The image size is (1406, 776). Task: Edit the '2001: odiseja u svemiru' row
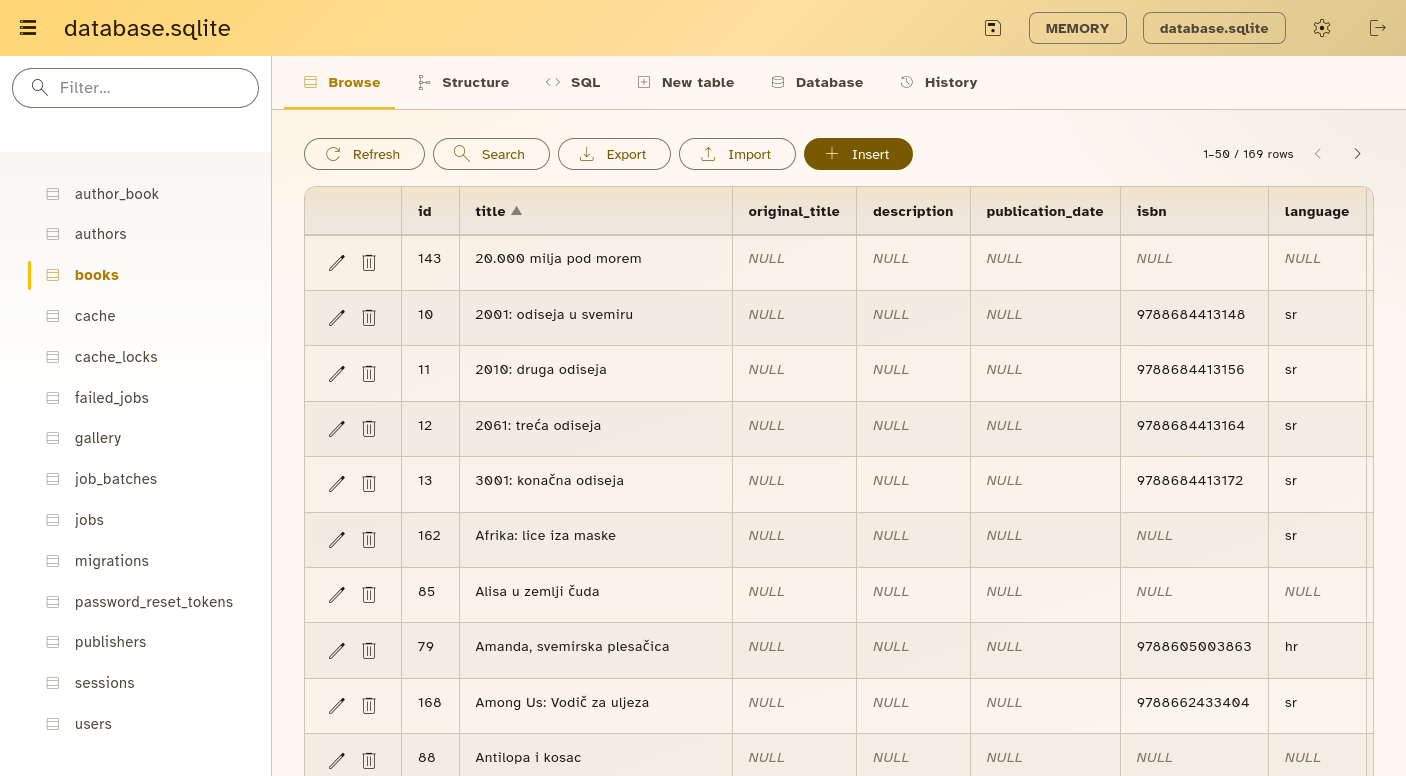coord(337,318)
